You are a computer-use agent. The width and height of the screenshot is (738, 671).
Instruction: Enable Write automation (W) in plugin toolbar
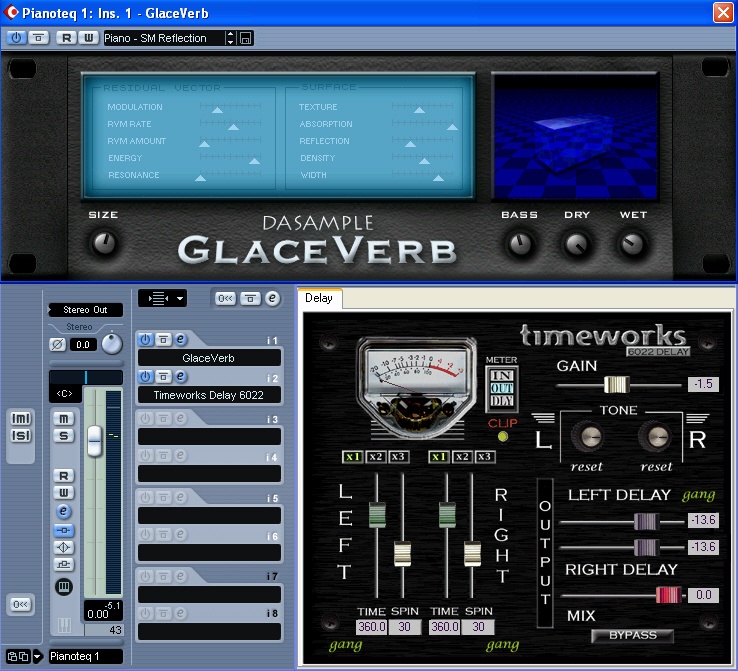pyautogui.click(x=88, y=38)
